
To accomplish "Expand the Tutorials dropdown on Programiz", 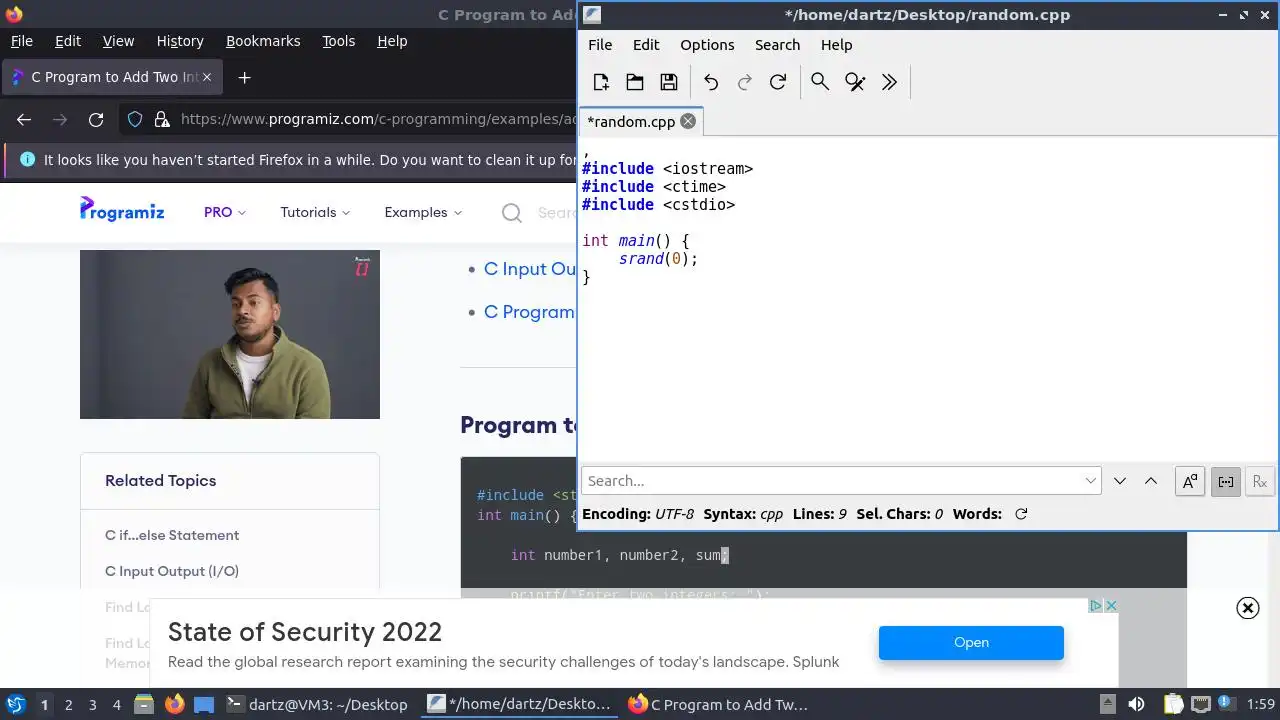I will 315,212.
